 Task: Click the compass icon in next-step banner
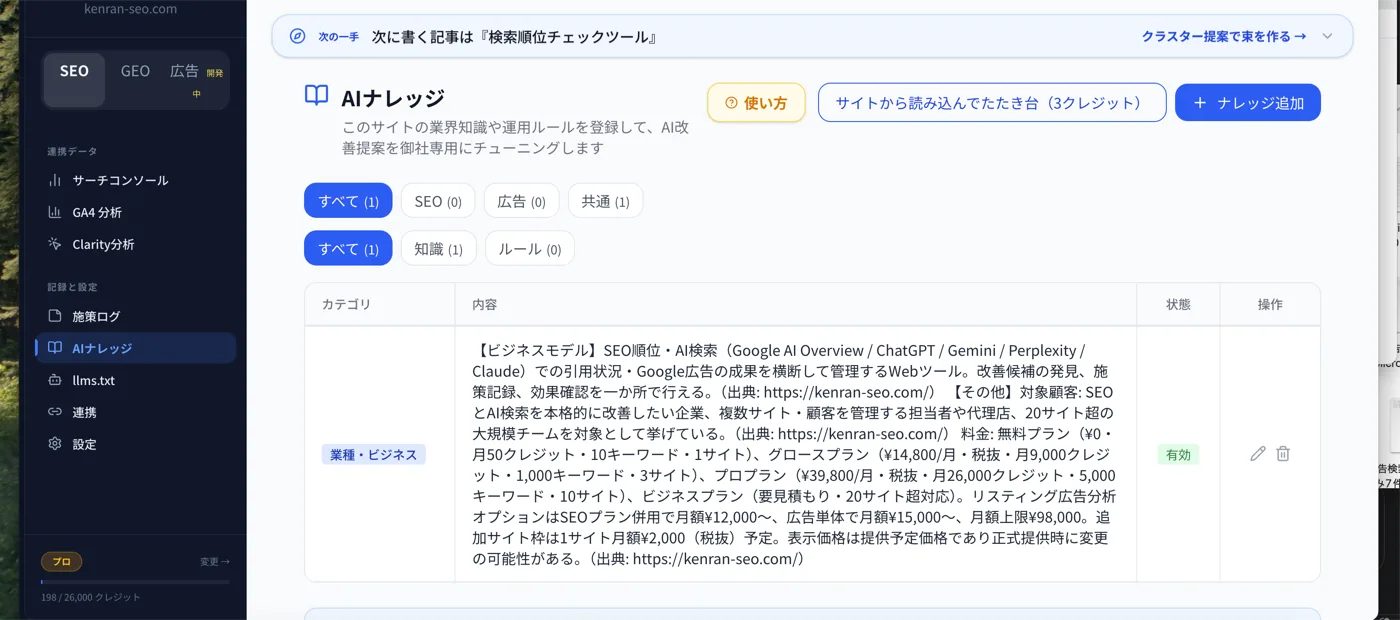click(x=297, y=36)
